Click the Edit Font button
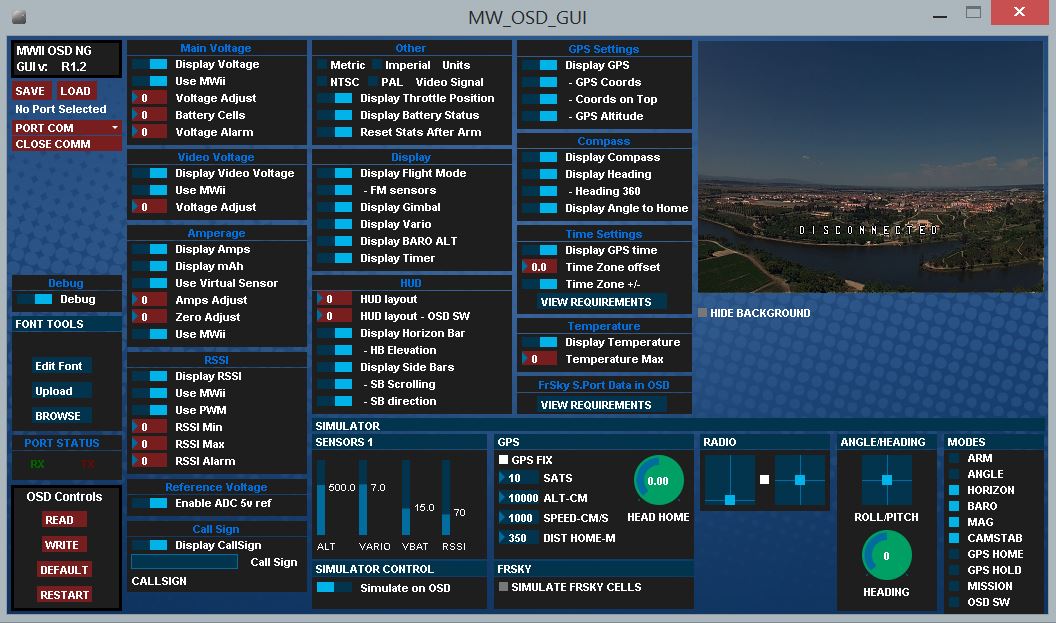Viewport: 1056px width, 623px height. point(59,366)
